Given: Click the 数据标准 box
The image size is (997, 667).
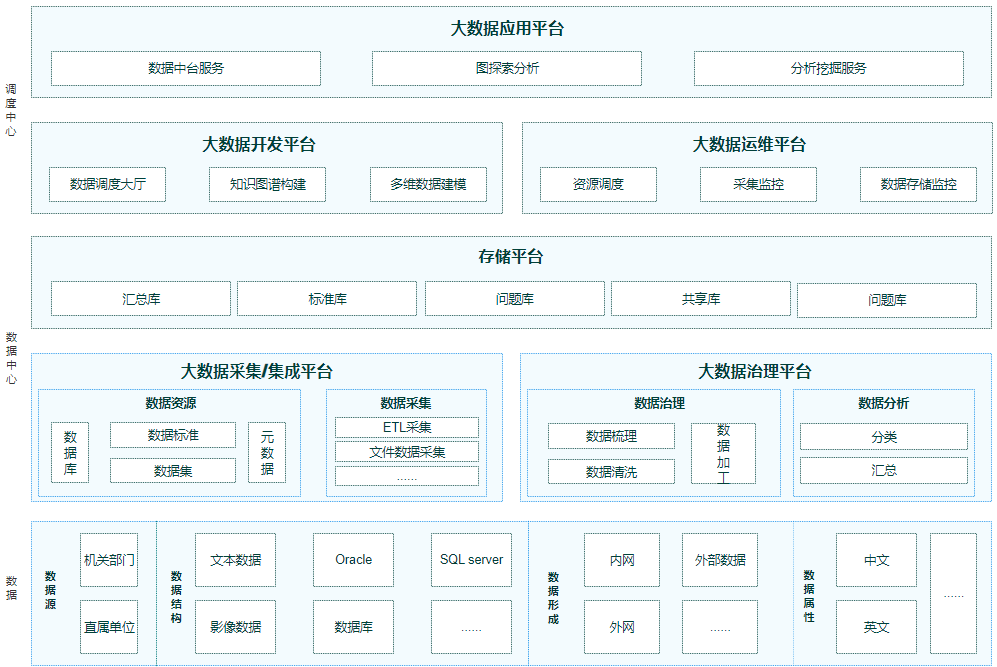Looking at the screenshot, I should [x=173, y=435].
